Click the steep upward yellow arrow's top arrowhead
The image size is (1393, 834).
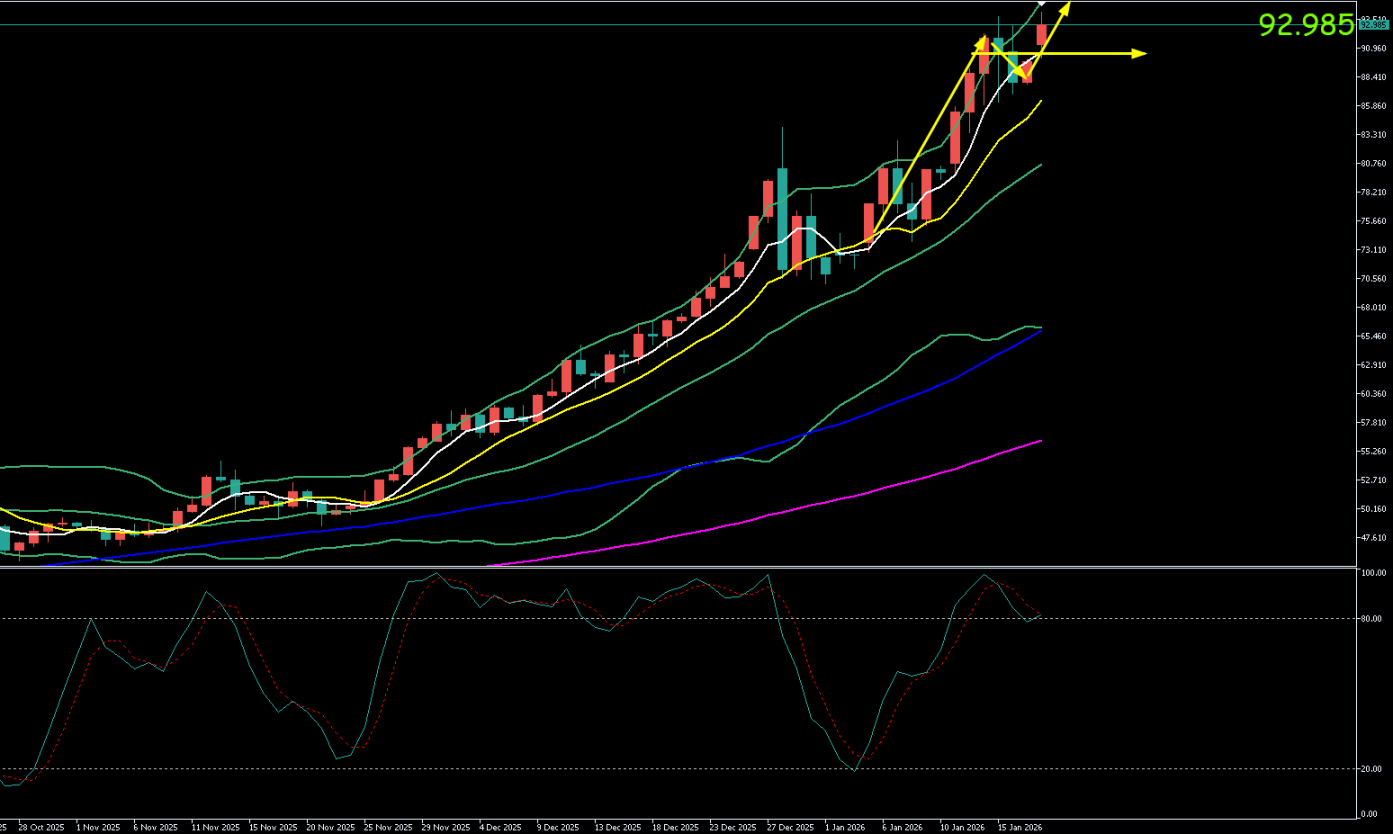[x=1065, y=7]
